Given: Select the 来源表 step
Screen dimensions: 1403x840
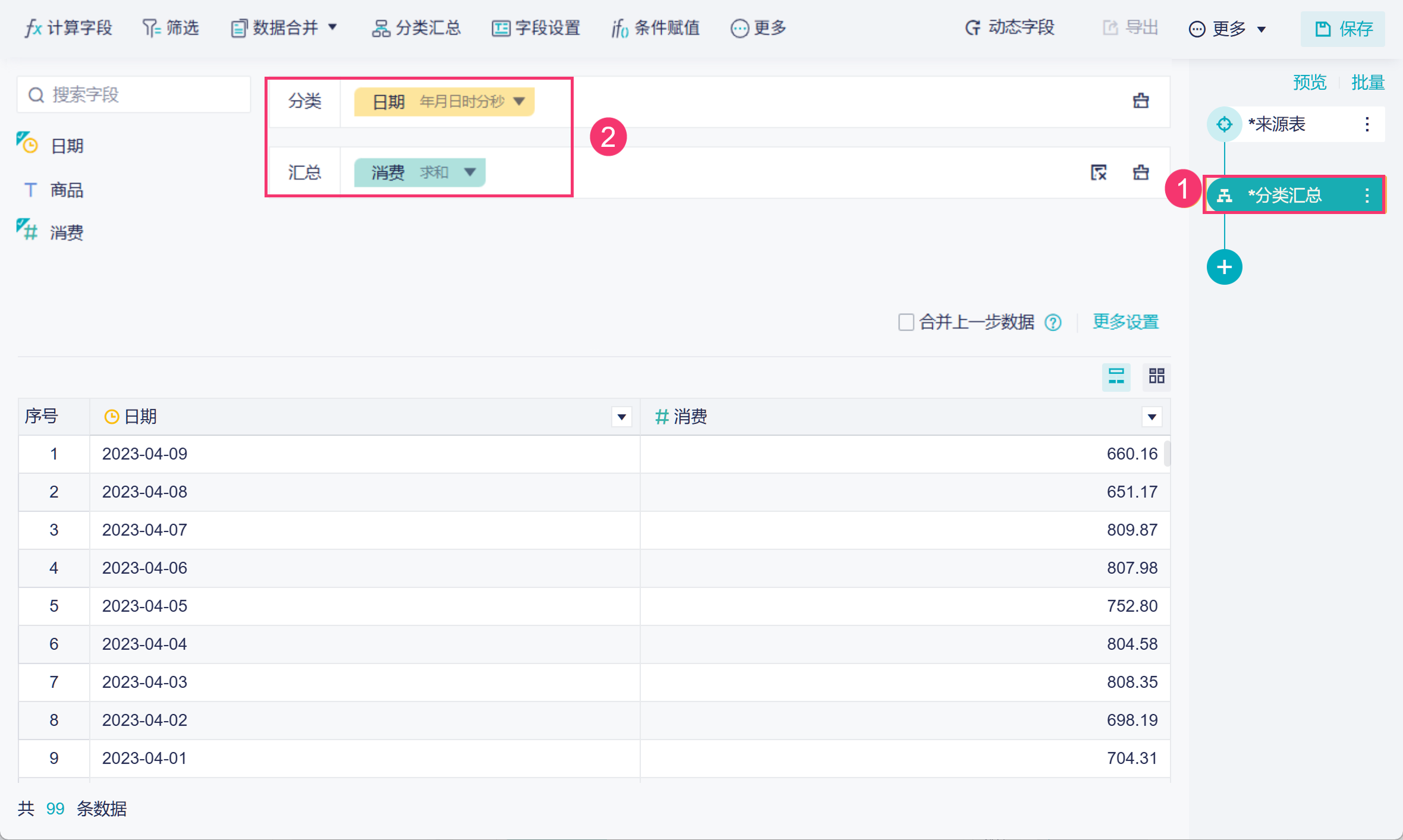Looking at the screenshot, I should coord(1276,124).
